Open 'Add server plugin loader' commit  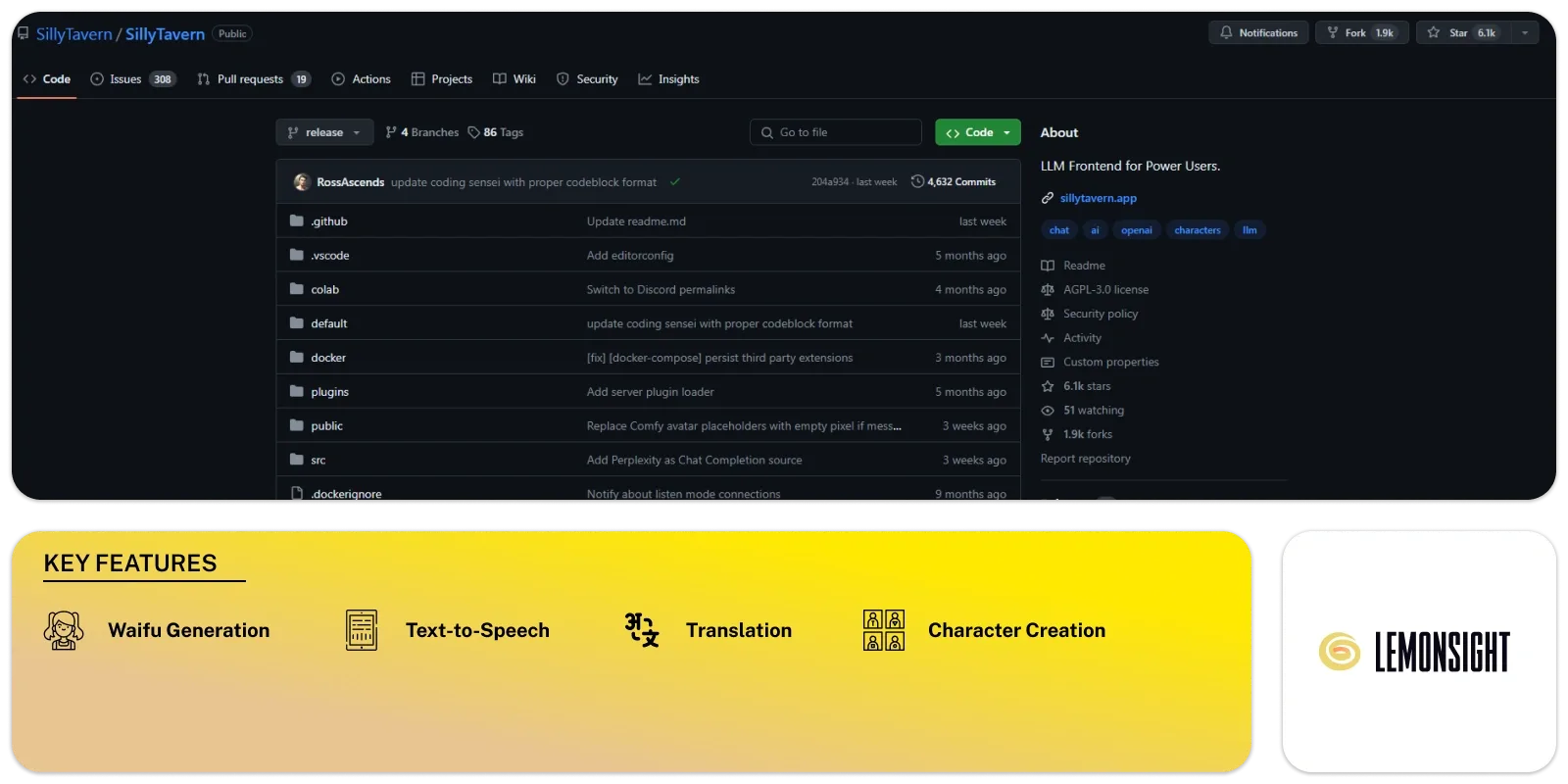650,392
